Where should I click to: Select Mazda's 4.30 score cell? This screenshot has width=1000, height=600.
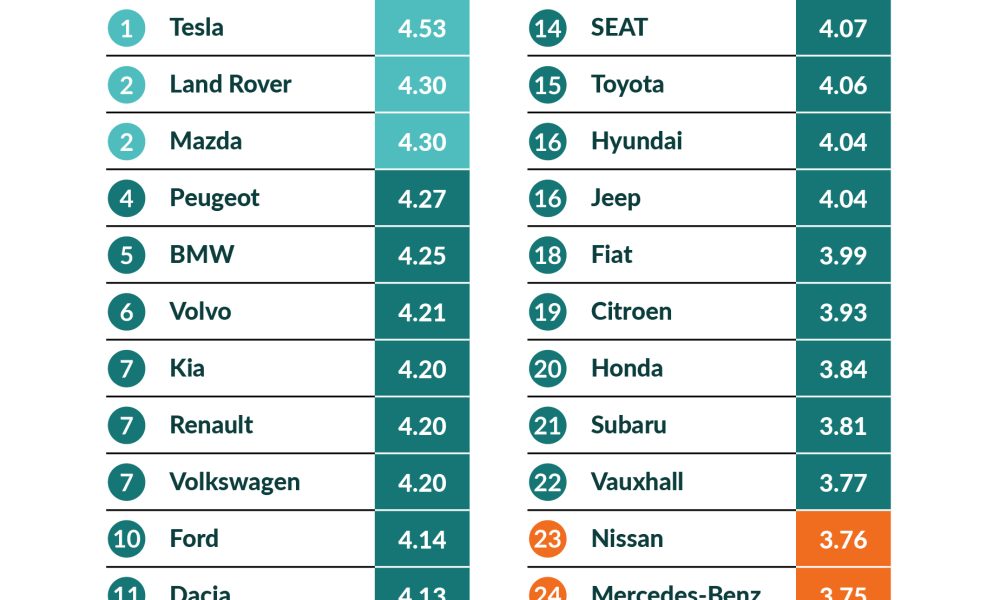[422, 142]
